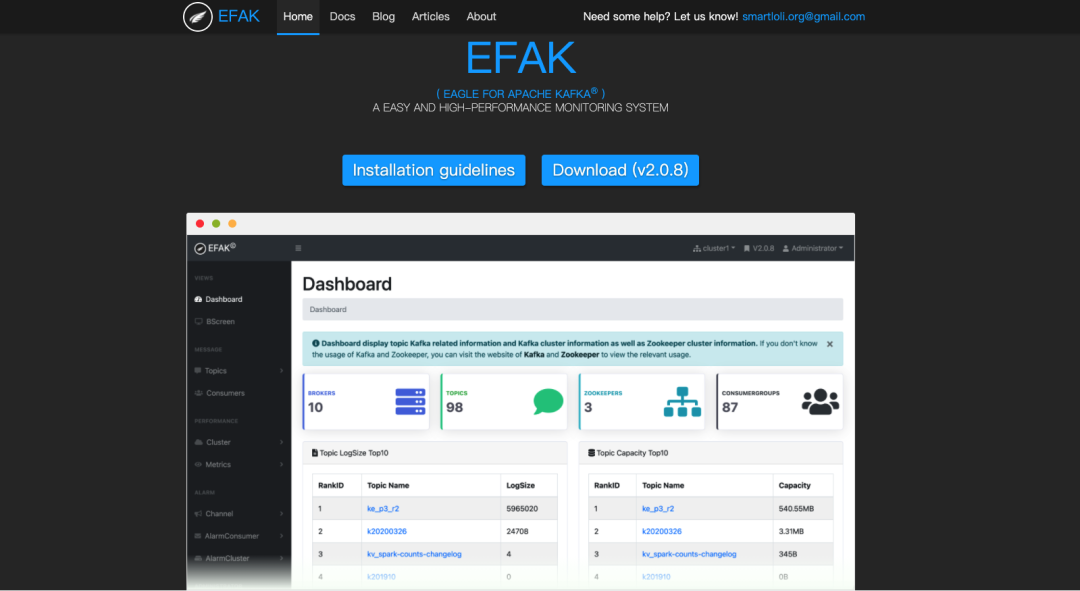1080x591 pixels.
Task: Click the AlarmConsumer icon in sidebar
Action: click(198, 536)
